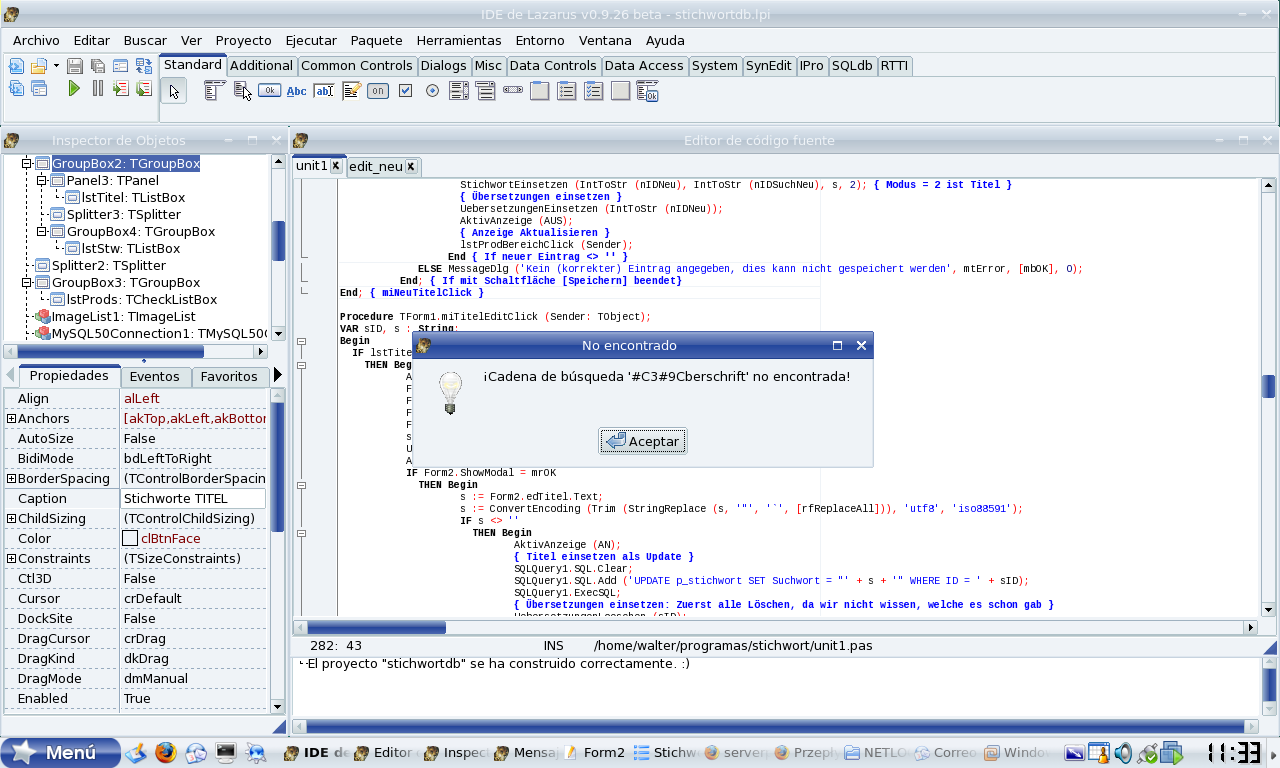Click the Save floppy disk icon
This screenshot has width=1280, height=768.
(x=75, y=66)
